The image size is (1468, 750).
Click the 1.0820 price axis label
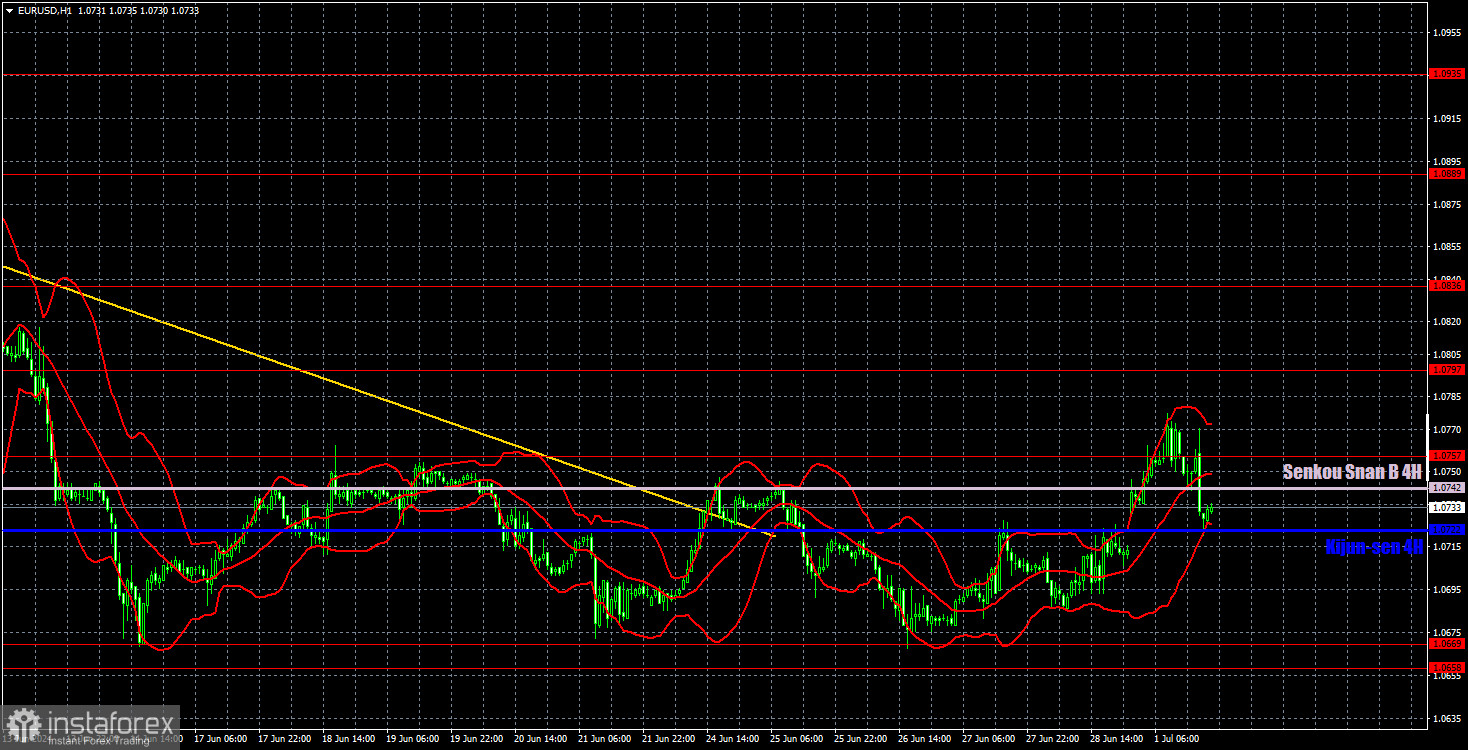[x=1447, y=322]
